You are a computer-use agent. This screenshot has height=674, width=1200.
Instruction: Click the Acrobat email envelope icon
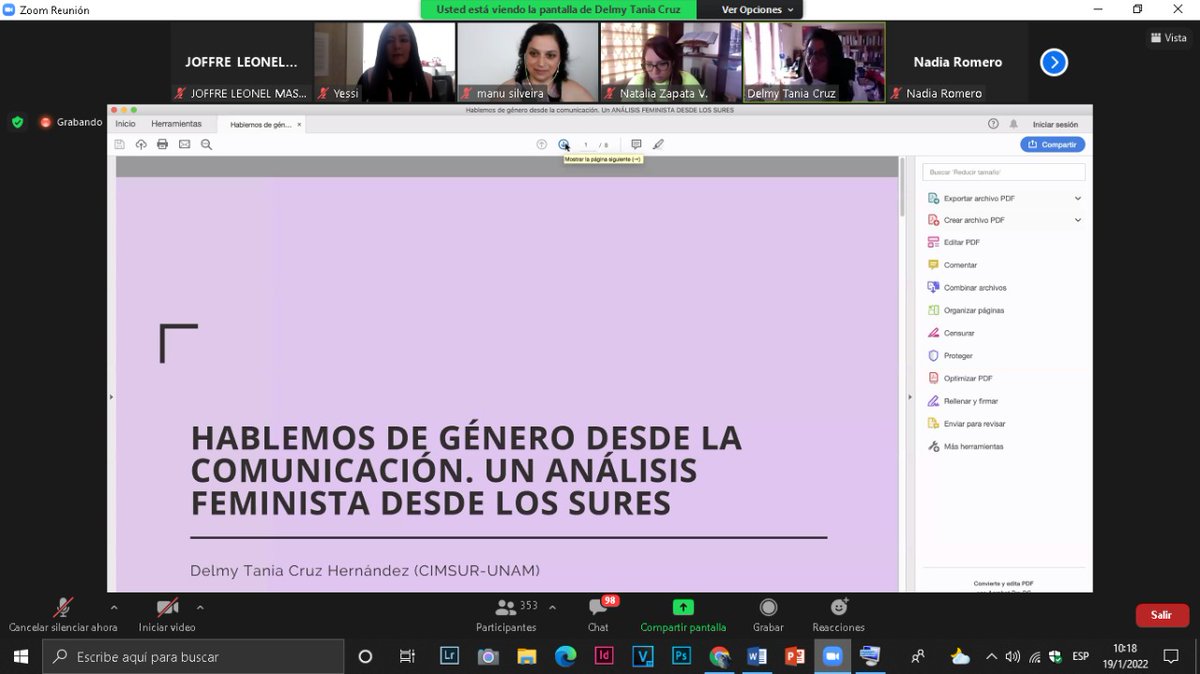coord(184,144)
